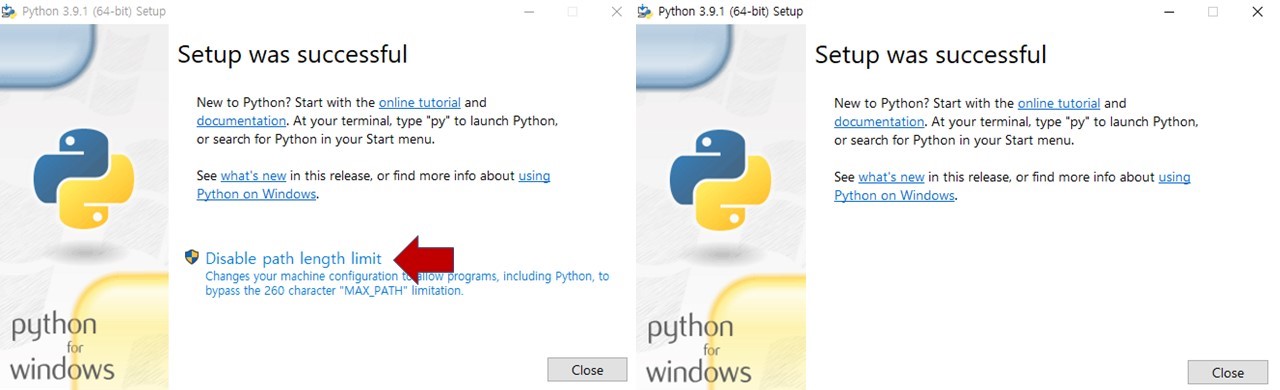
Task: Open online tutorial link in right window
Action: (1059, 103)
